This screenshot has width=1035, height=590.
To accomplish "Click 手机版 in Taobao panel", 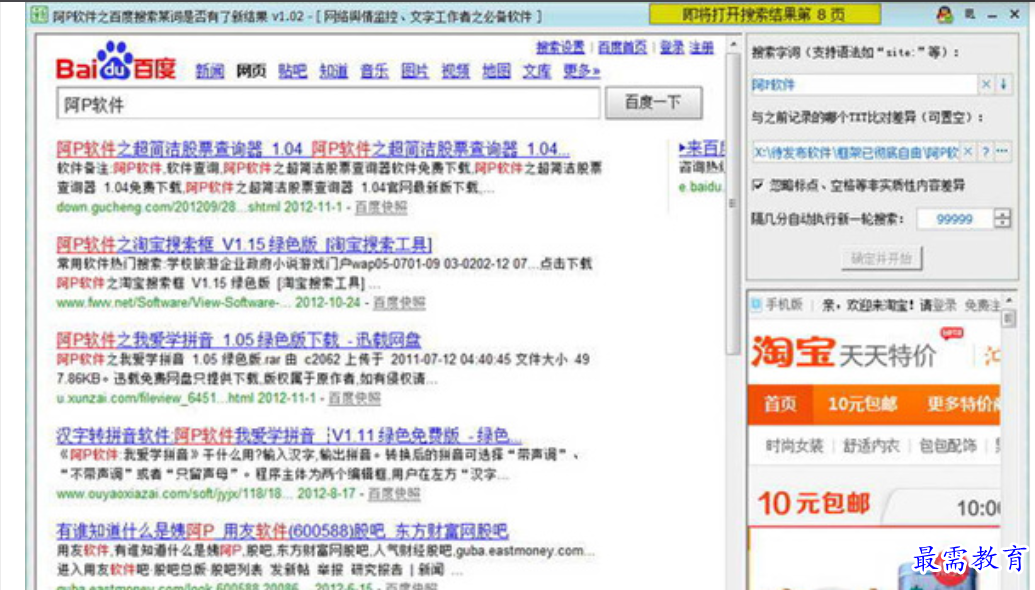I will click(784, 305).
